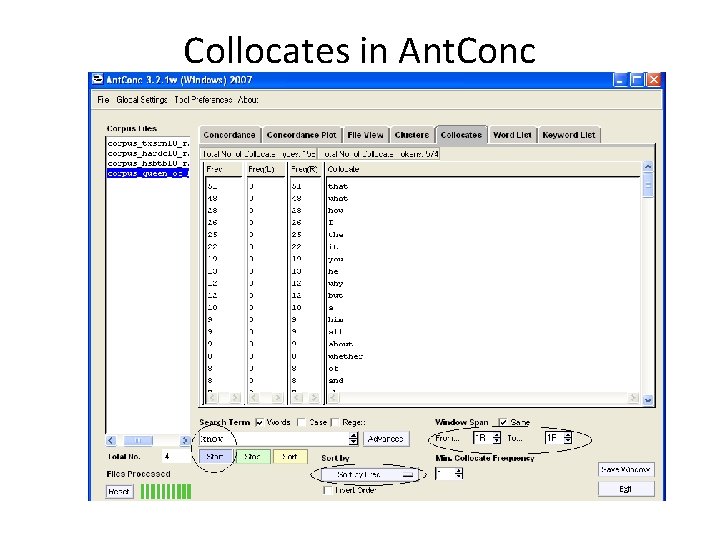Viewport: 720px width, 540px height.
Task: Select the collocate row 'and'
Action: (336, 380)
